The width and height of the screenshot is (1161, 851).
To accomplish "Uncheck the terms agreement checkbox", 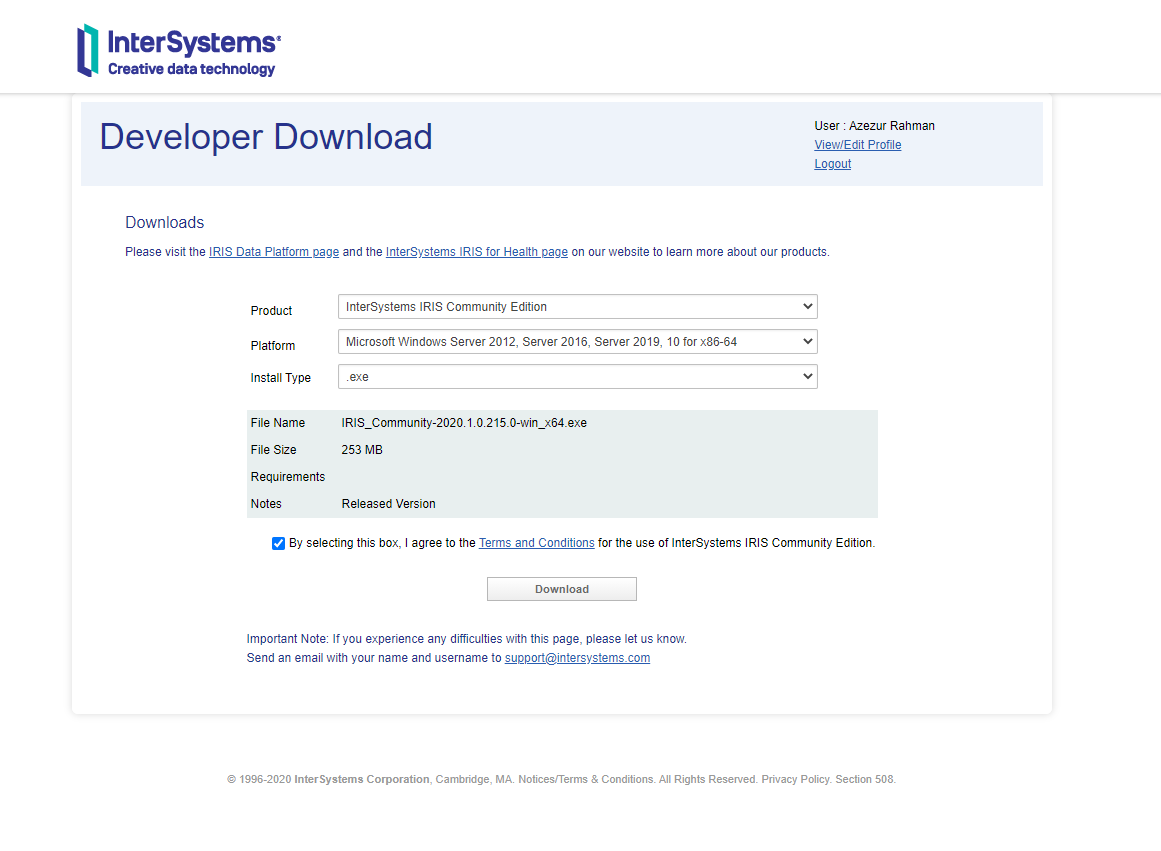I will [x=278, y=544].
